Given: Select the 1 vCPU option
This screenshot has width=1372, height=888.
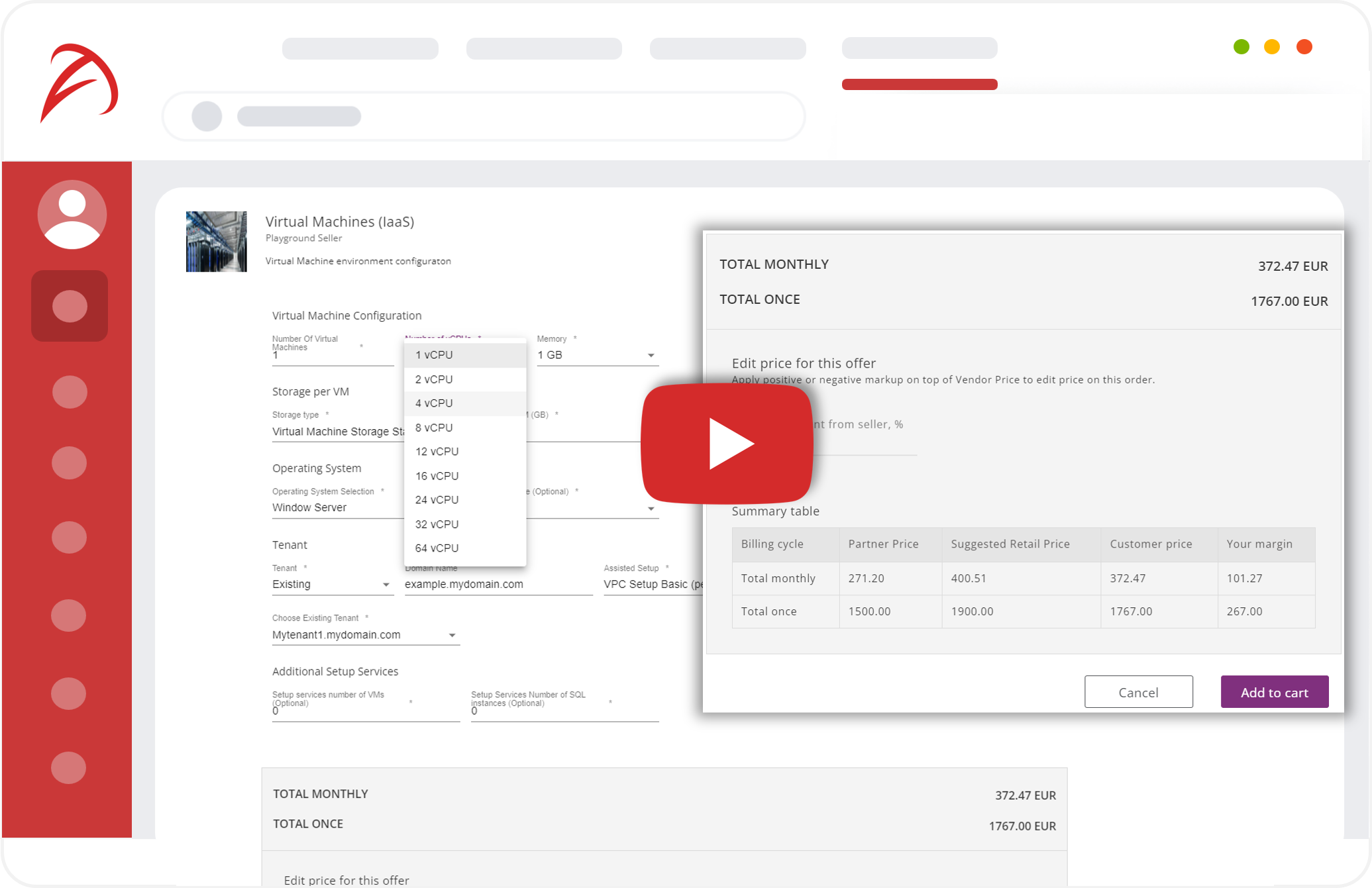Looking at the screenshot, I should click(465, 355).
